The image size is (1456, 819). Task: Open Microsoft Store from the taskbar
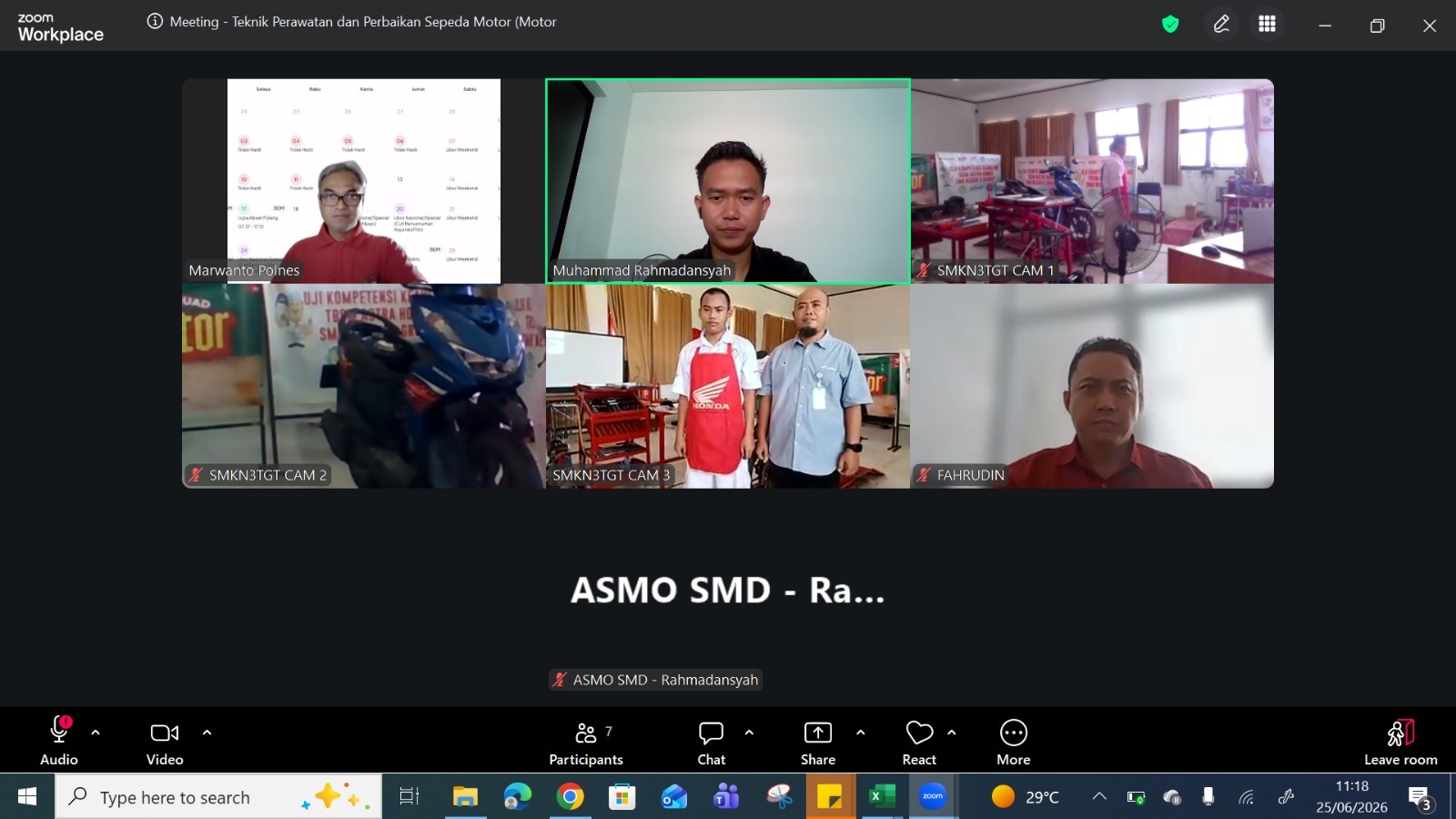[622, 797]
